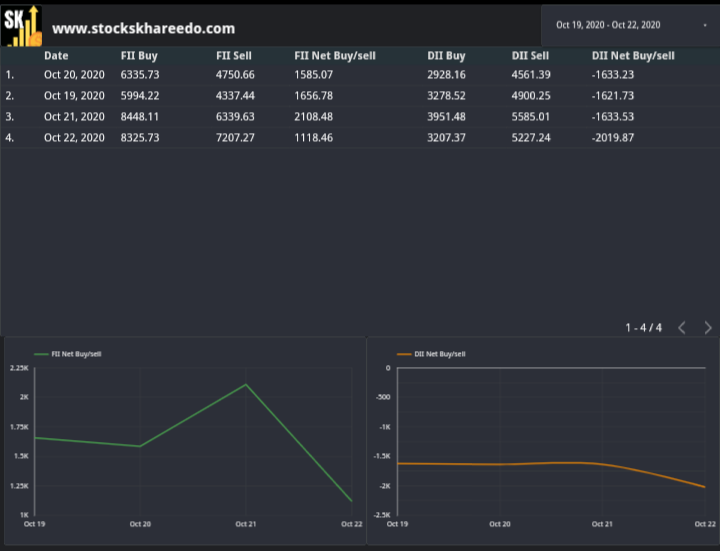
Task: Click the 1 - 4 / 4 pagination label
Action: click(643, 327)
